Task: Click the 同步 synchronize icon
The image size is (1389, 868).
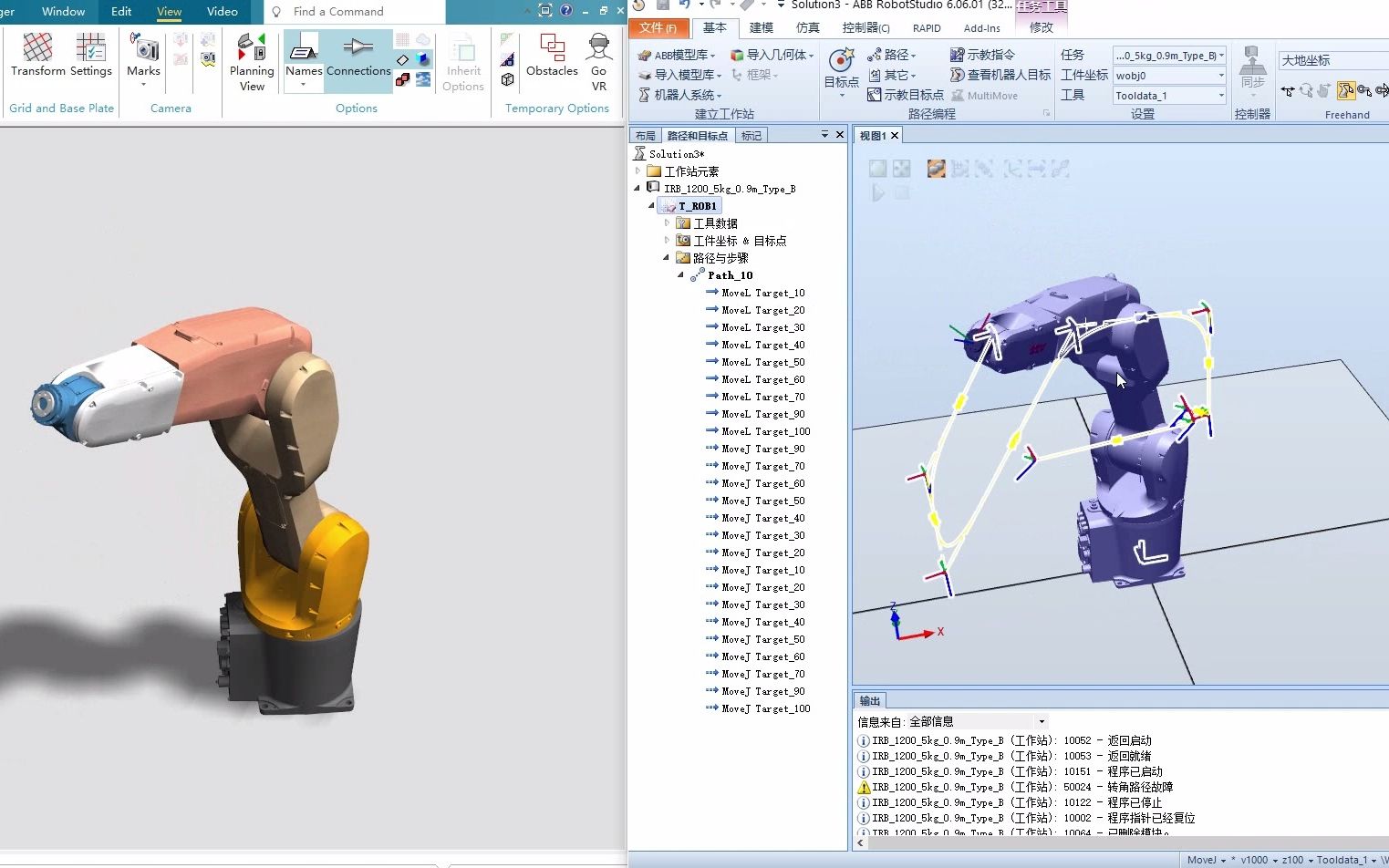Action: (1252, 69)
